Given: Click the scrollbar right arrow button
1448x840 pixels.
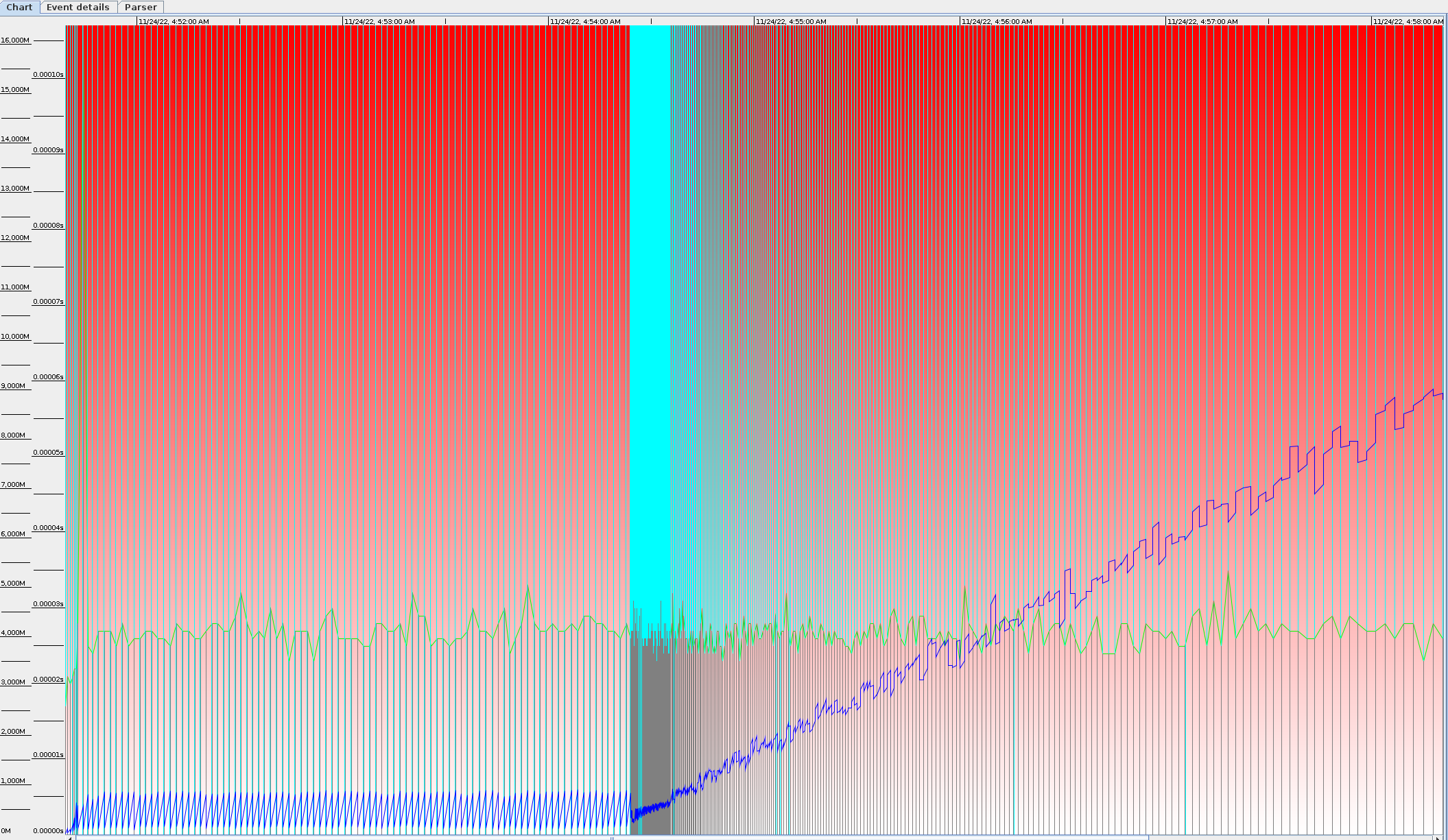Looking at the screenshot, I should point(1438,837).
